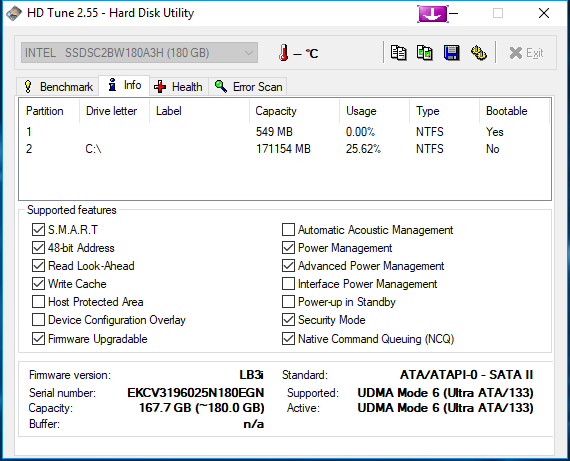The image size is (570, 461).
Task: Toggle Read Look-Ahead checkbox
Action: tap(38, 266)
